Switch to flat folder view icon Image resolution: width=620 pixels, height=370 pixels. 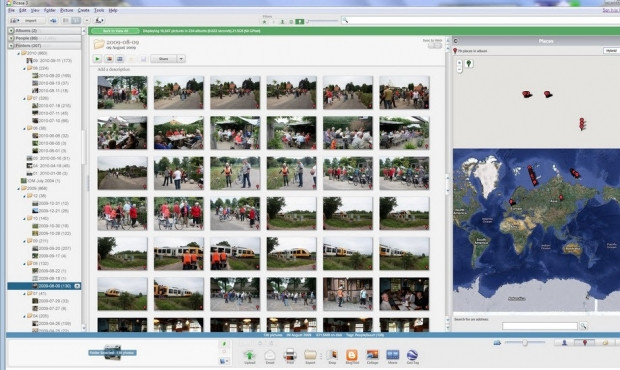pos(66,21)
